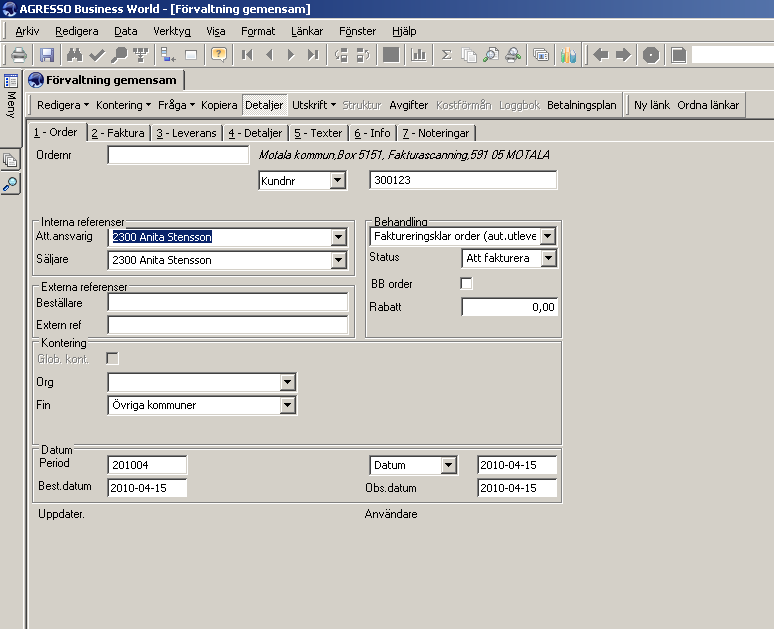Toggle the Glob. kont. checkbox
This screenshot has height=629, width=774.
point(113,358)
